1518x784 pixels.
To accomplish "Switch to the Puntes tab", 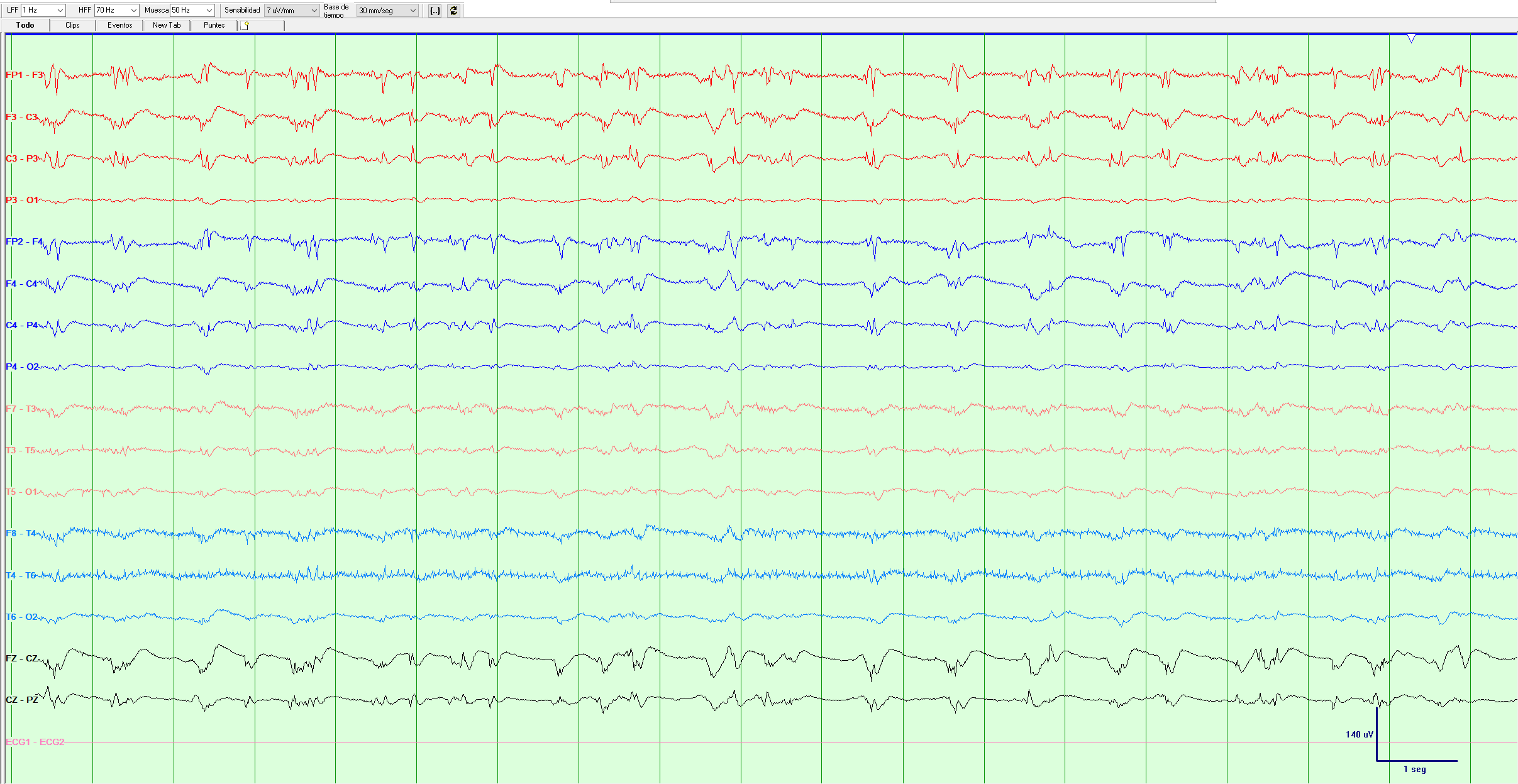I will tap(214, 25).
